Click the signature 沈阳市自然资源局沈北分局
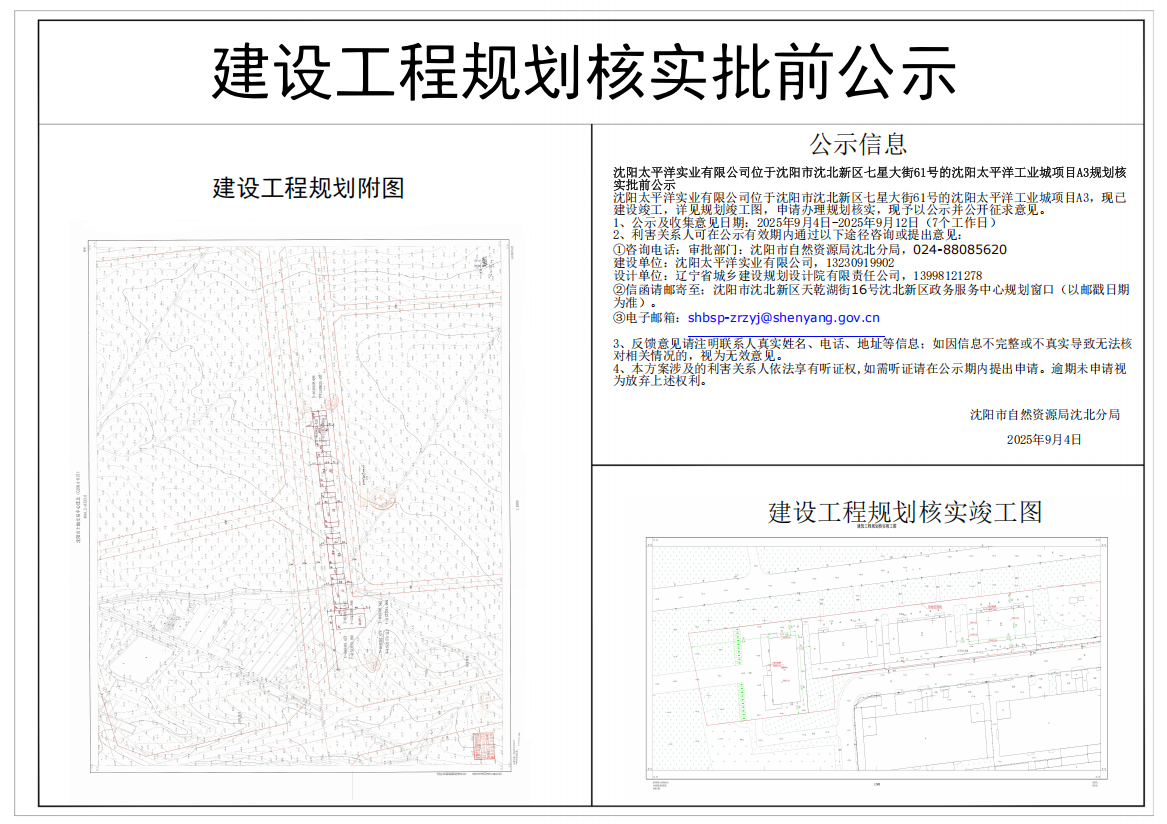1167x824 pixels. tap(1045, 414)
